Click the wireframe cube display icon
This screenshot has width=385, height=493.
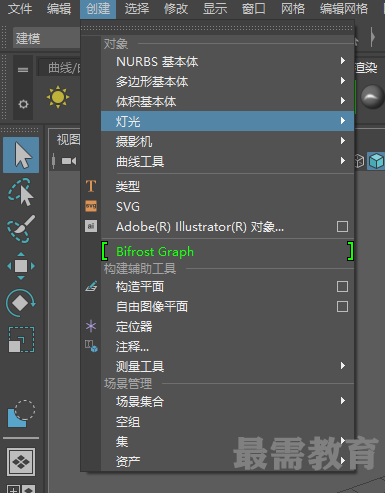pyautogui.click(x=359, y=161)
